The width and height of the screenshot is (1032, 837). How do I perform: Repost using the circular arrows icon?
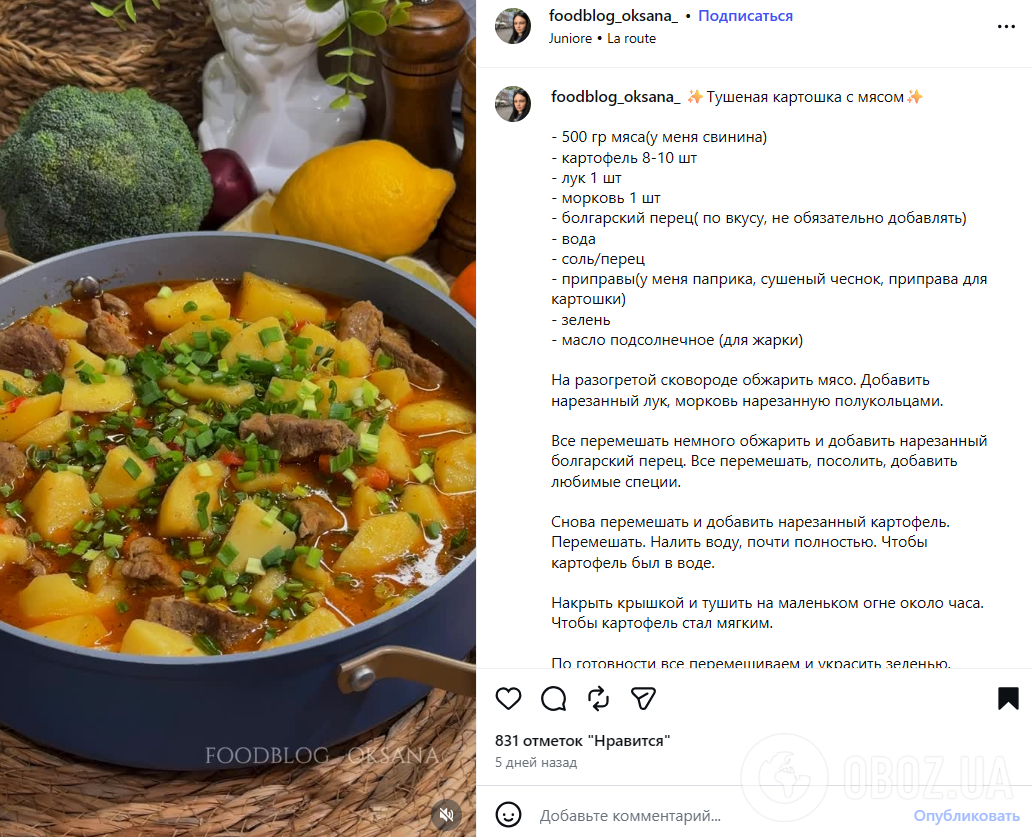point(599,699)
